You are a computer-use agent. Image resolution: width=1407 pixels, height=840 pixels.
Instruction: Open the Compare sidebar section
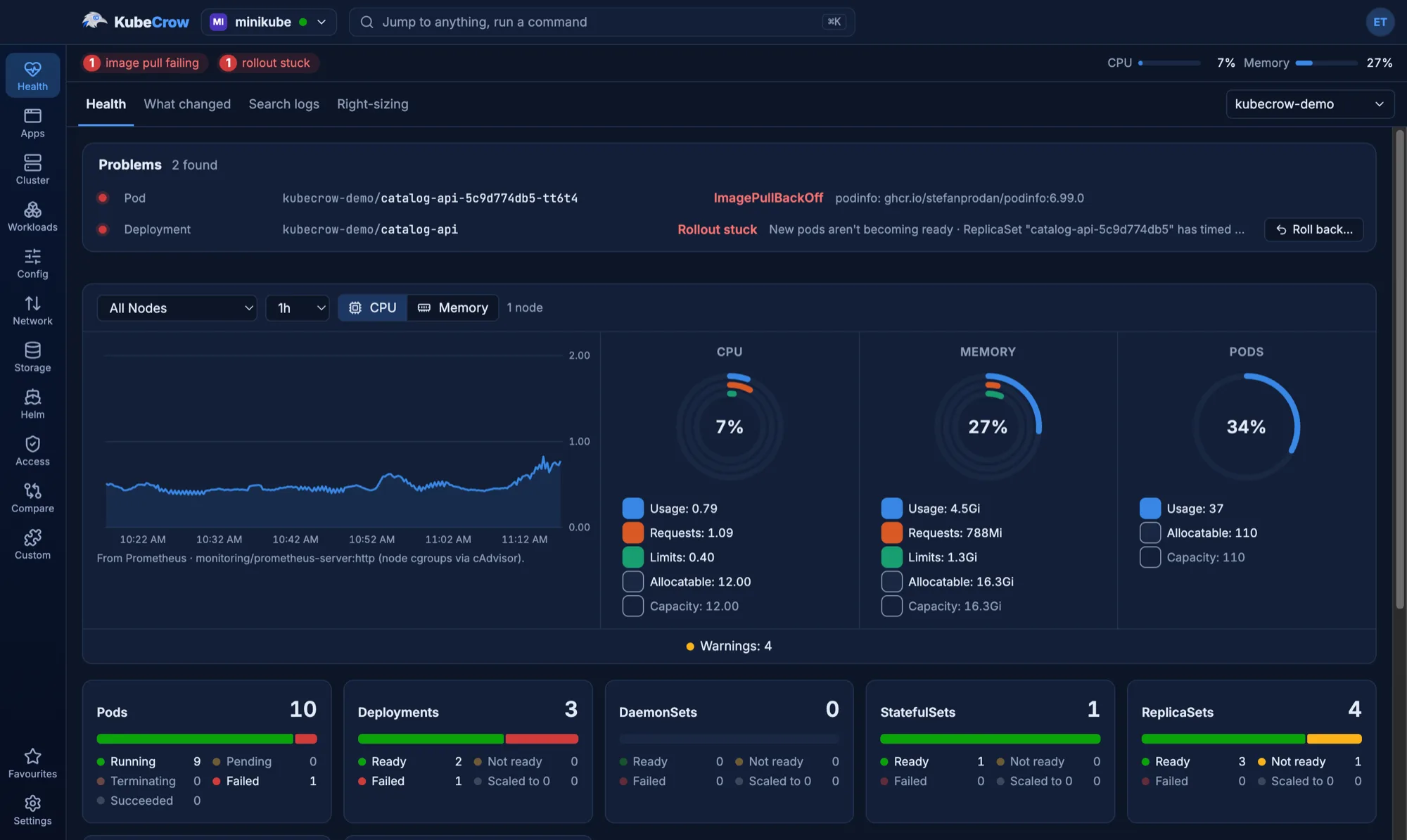tap(32, 498)
